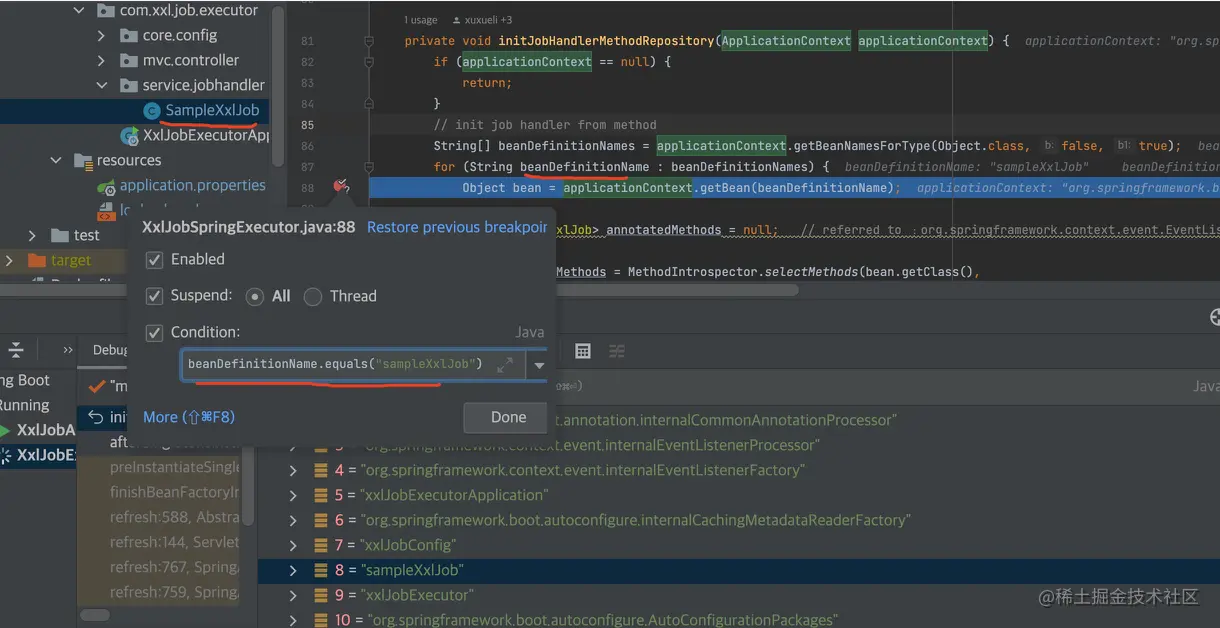1220x628 pixels.
Task: Select the All suspend radio button
Action: click(255, 297)
